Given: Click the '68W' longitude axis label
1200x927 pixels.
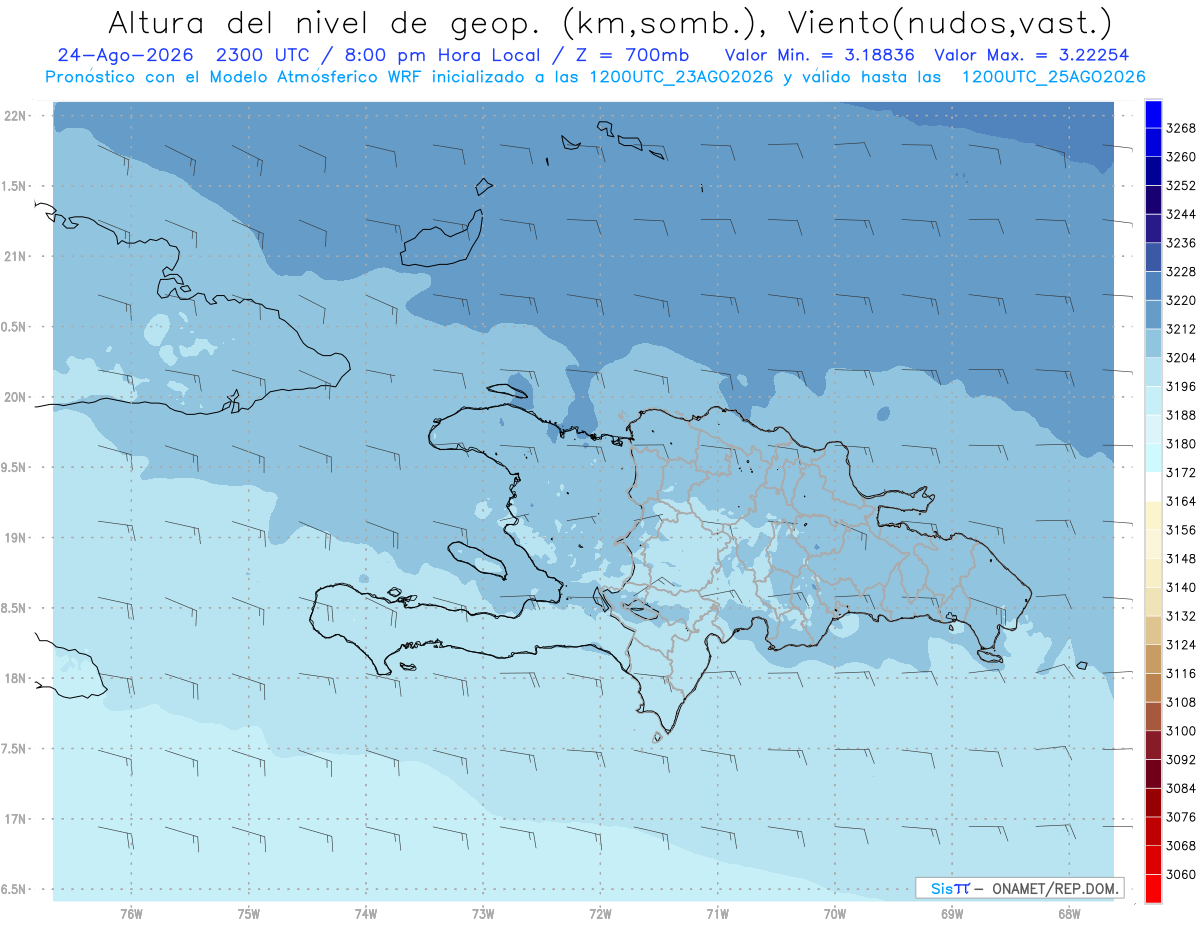Looking at the screenshot, I should click(1069, 913).
